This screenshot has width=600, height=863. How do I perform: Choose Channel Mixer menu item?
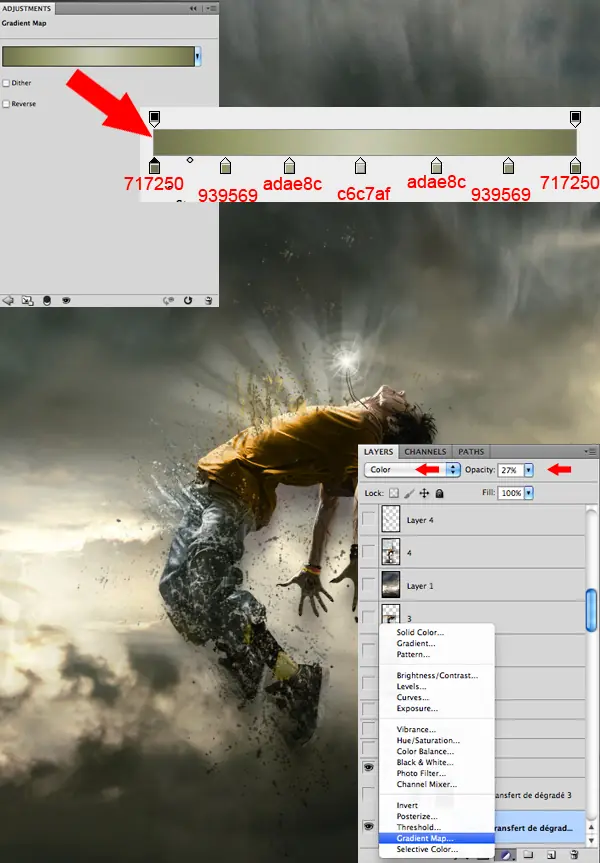[437, 784]
